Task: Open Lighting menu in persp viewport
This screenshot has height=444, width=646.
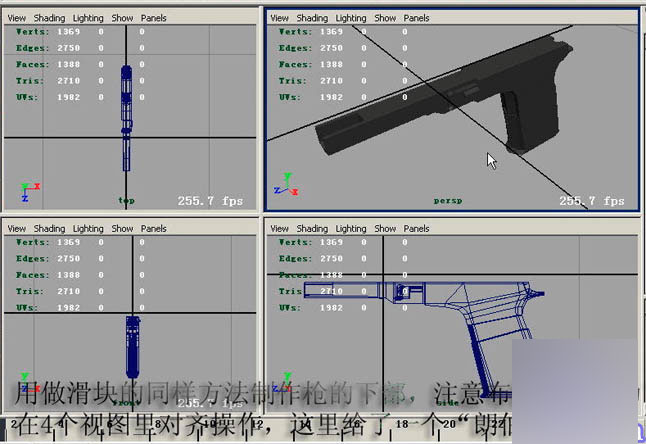Action: (351, 18)
